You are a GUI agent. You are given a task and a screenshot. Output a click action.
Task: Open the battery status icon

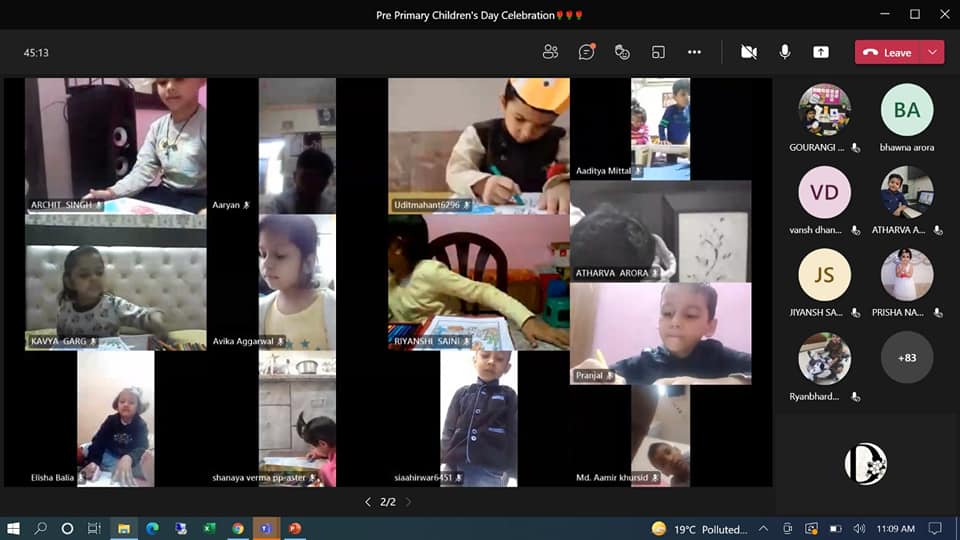836,528
